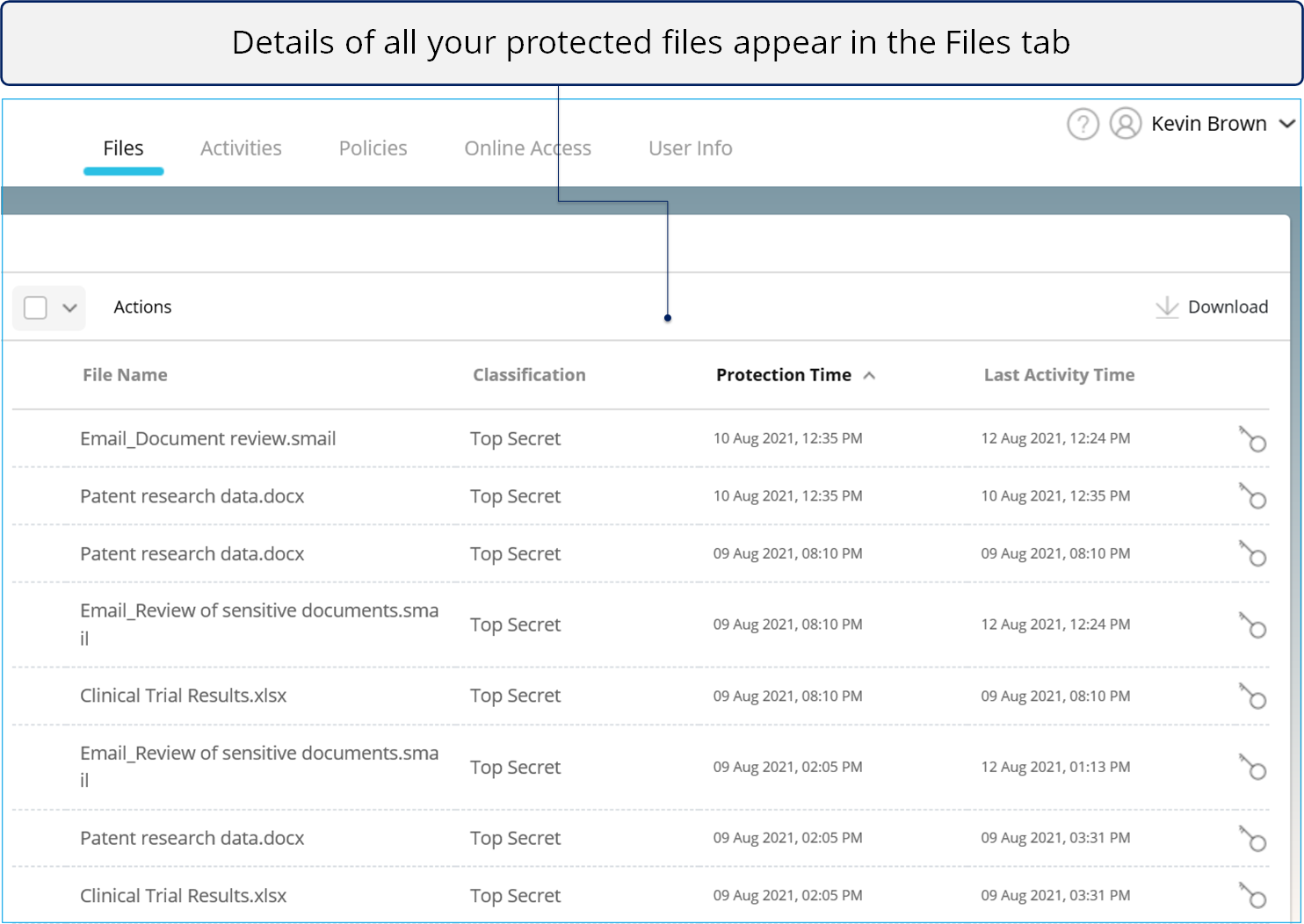Click key icon in 09 Aug 03:31 PM Patent row
The image size is (1304, 924).
click(1252, 838)
